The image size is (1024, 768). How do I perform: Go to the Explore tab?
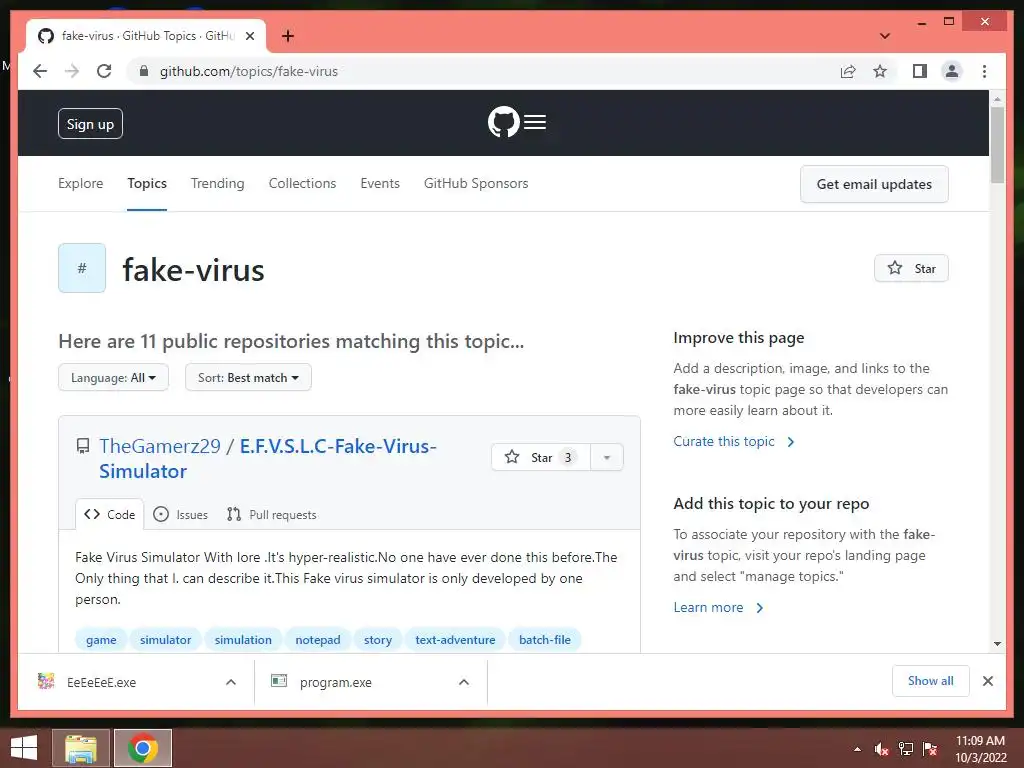(80, 184)
